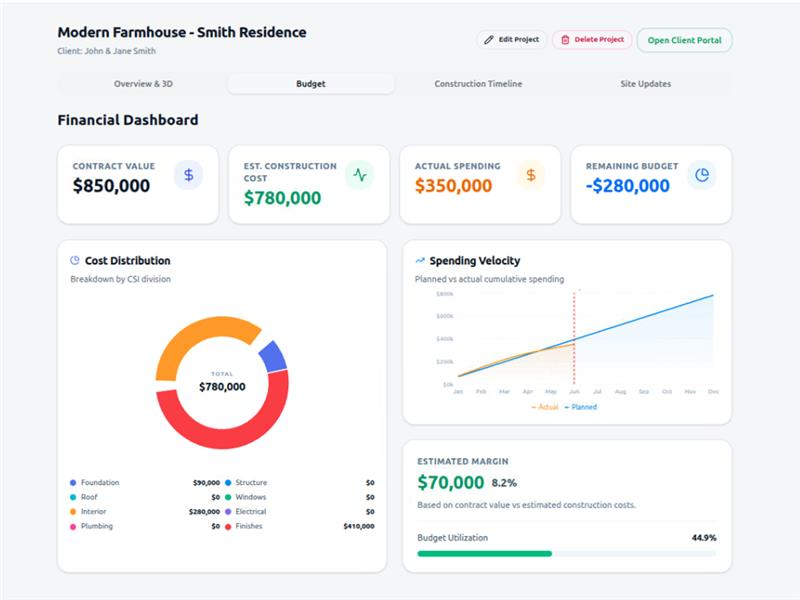Click the red dashed marker line at June
The height and width of the screenshot is (600, 800).
(x=574, y=340)
